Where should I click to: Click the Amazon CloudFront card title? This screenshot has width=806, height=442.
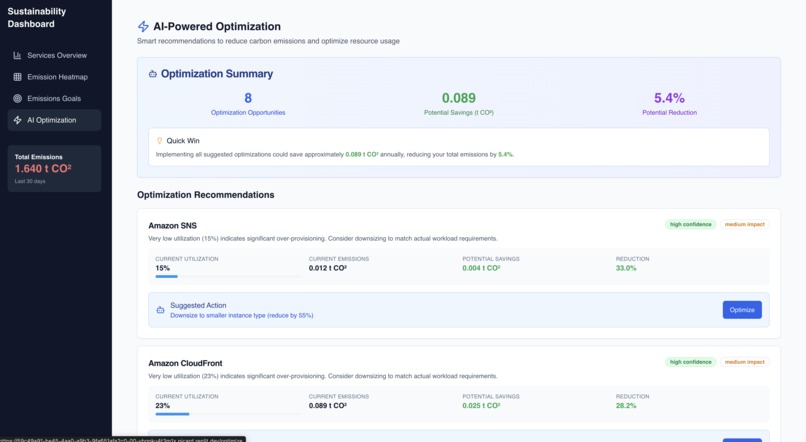point(186,363)
